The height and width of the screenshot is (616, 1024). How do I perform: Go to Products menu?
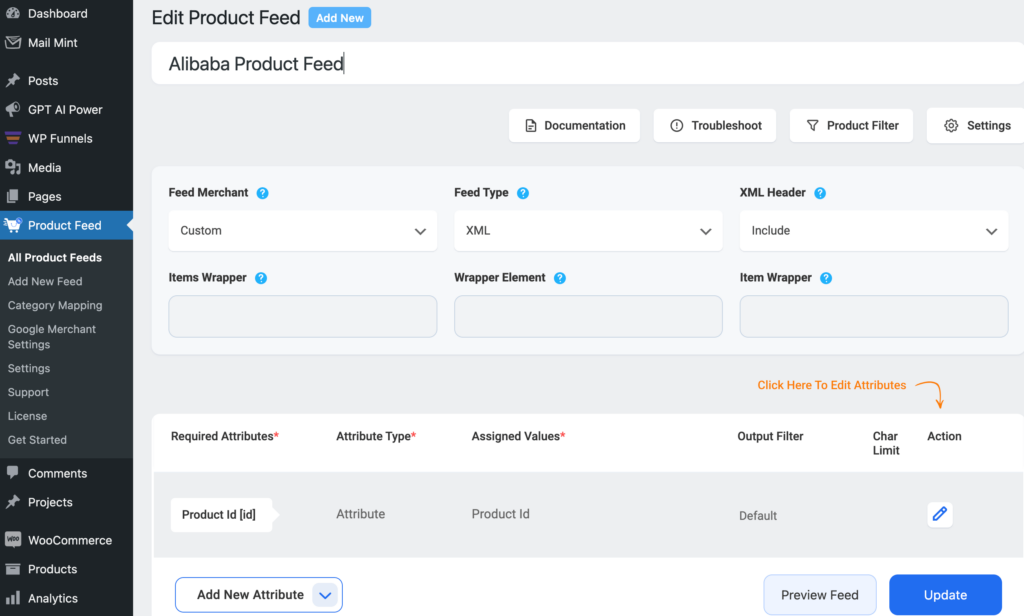pyautogui.click(x=52, y=568)
